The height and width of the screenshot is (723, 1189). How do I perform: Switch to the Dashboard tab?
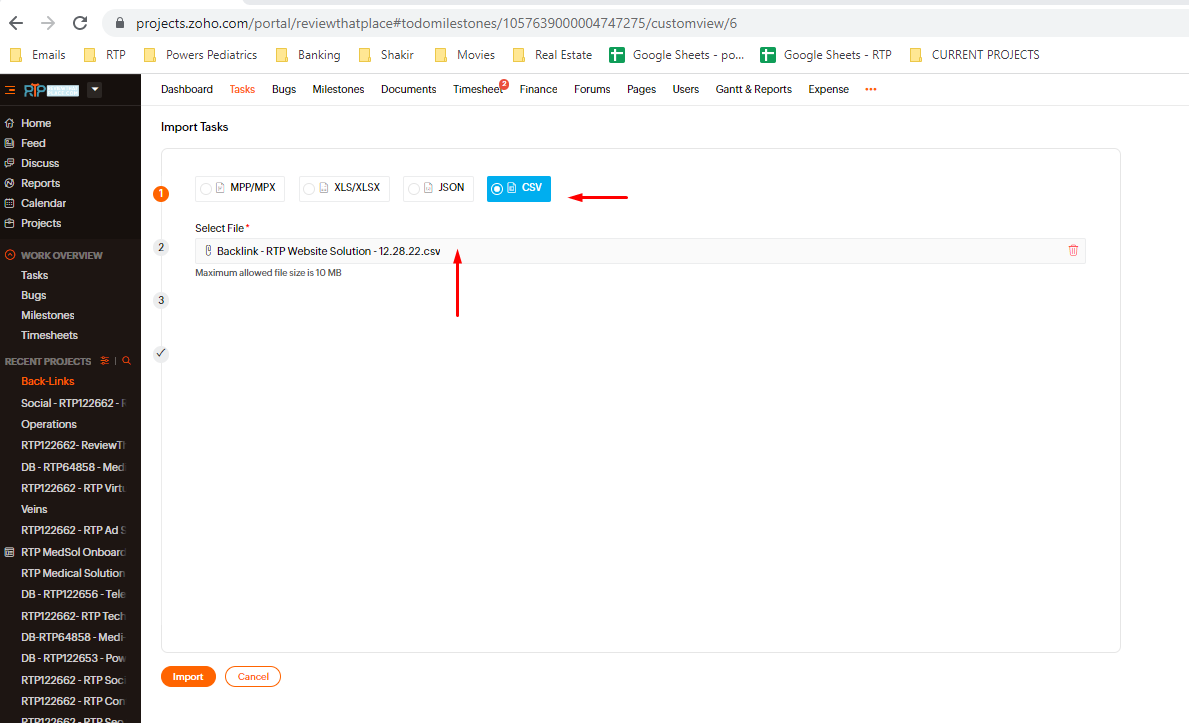187,90
